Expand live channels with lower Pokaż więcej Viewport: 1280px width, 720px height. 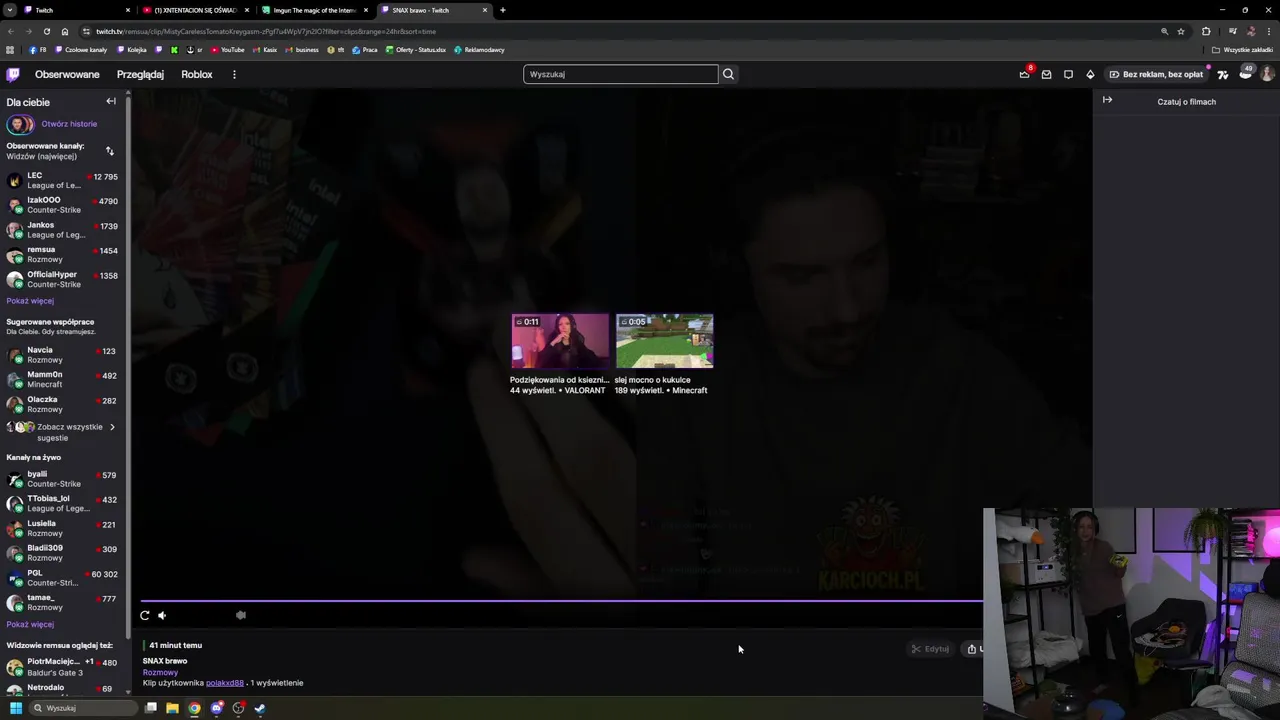click(30, 624)
